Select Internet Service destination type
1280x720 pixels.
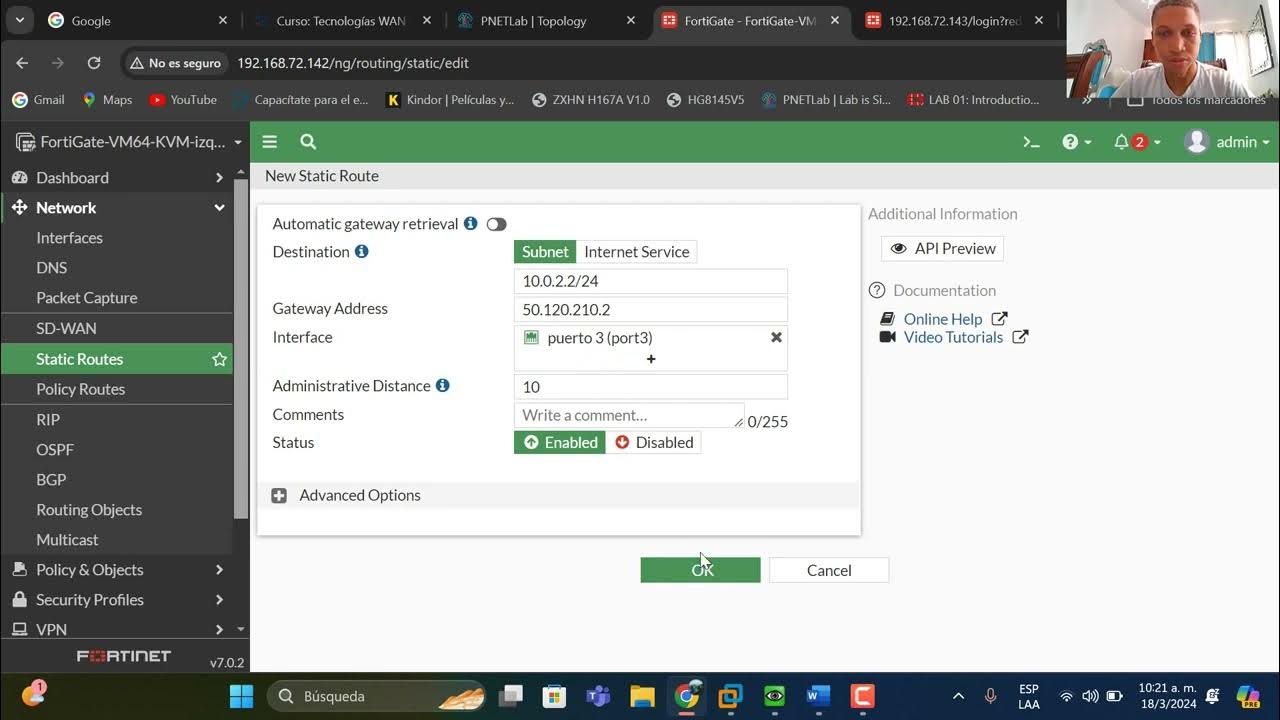(636, 252)
